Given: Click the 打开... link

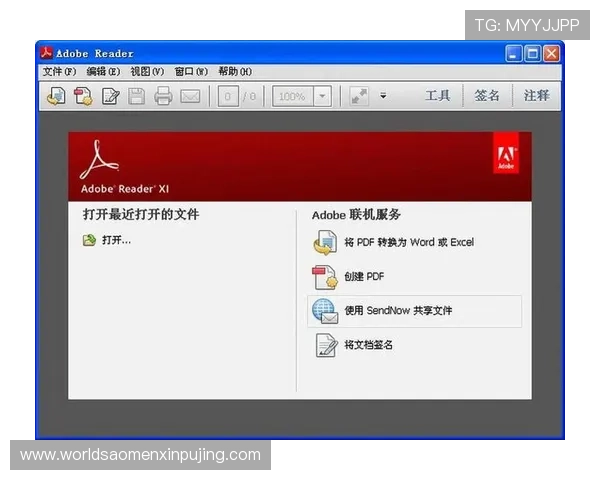Looking at the screenshot, I should pos(116,240).
